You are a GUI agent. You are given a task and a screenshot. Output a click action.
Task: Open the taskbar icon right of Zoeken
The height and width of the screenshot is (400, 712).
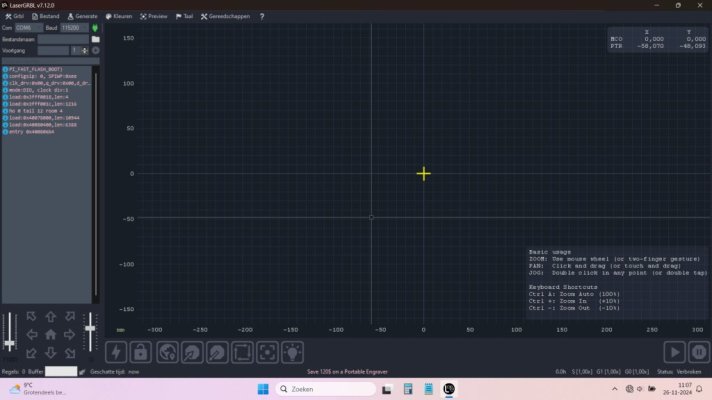pos(387,389)
